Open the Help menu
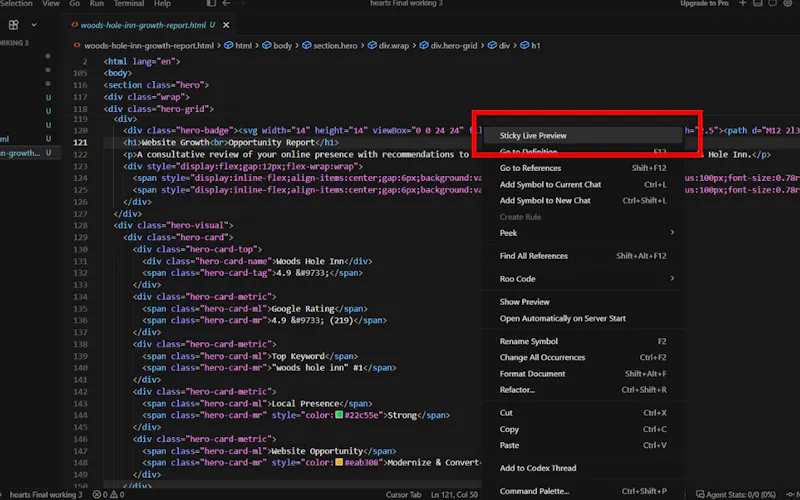 coord(162,4)
